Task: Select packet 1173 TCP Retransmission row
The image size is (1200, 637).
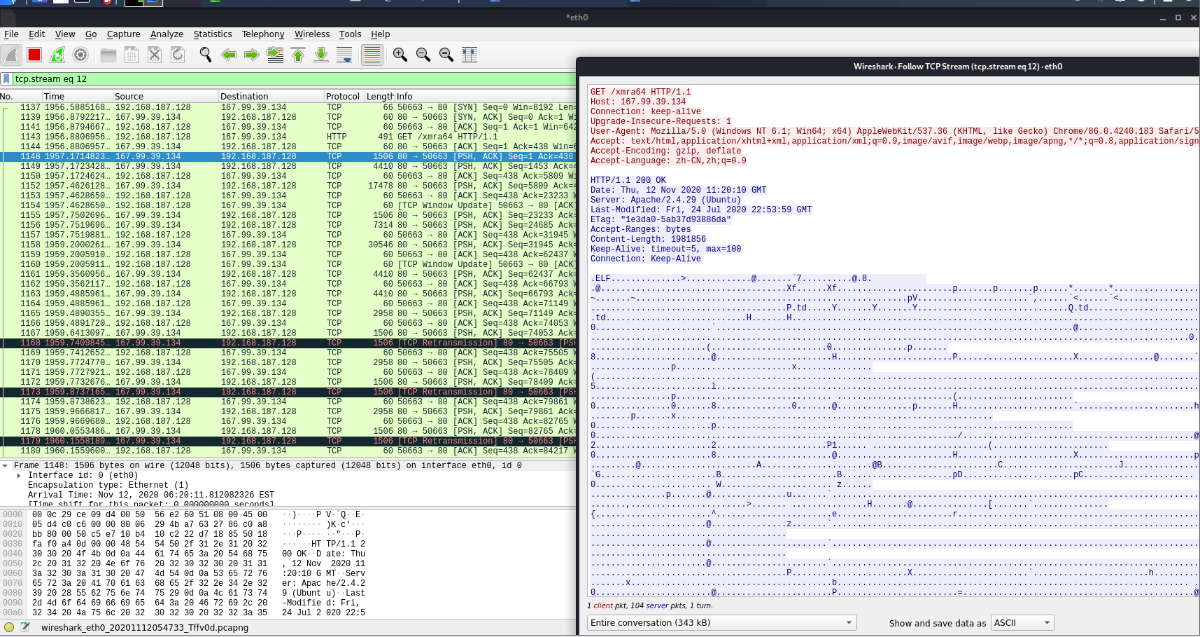Action: [x=287, y=391]
